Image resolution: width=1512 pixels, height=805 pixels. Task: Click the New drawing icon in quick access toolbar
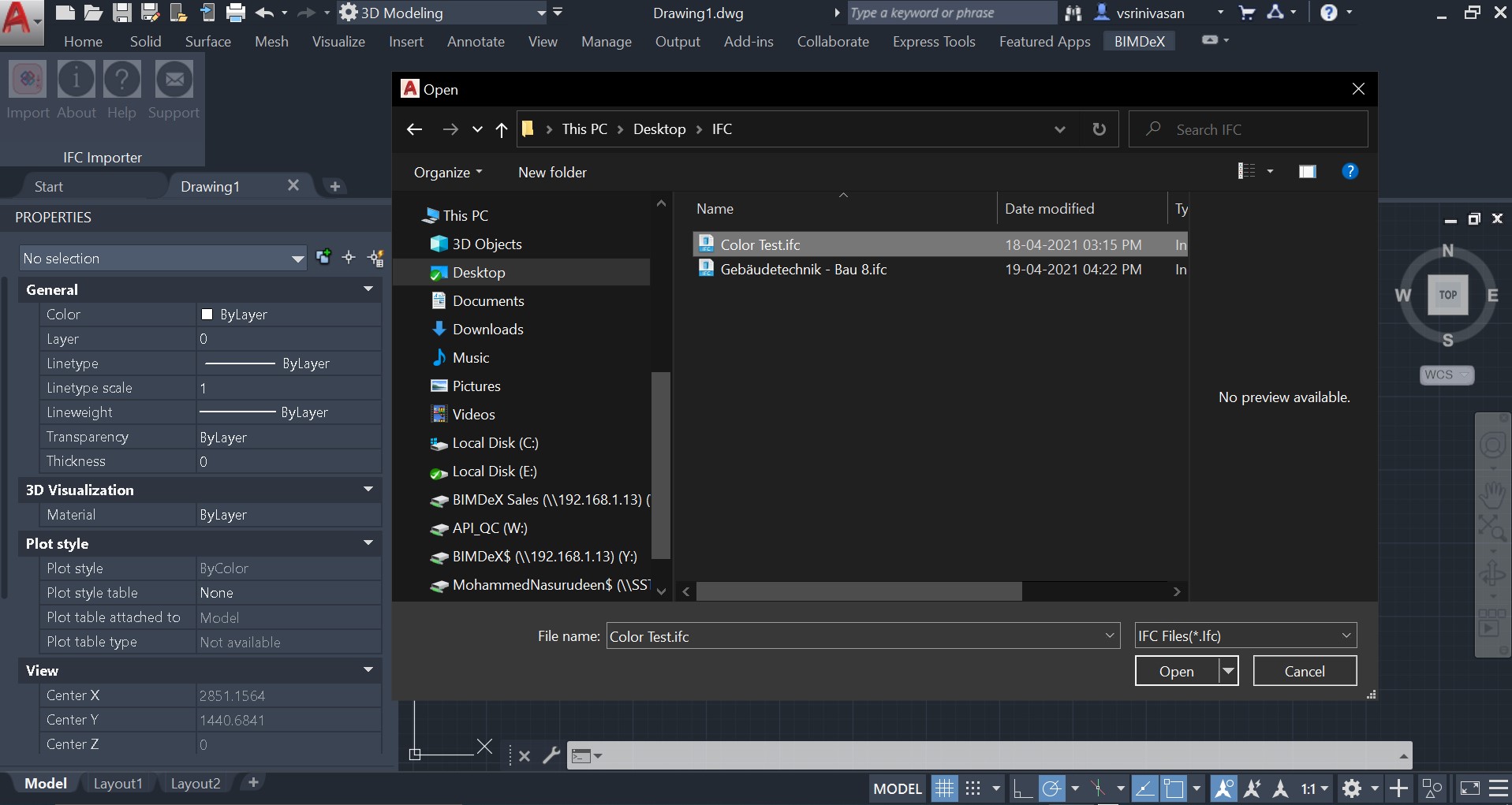[65, 13]
